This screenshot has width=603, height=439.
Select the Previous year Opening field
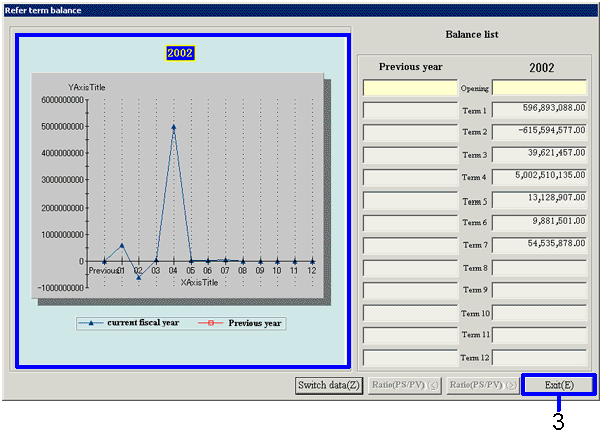[x=408, y=88]
